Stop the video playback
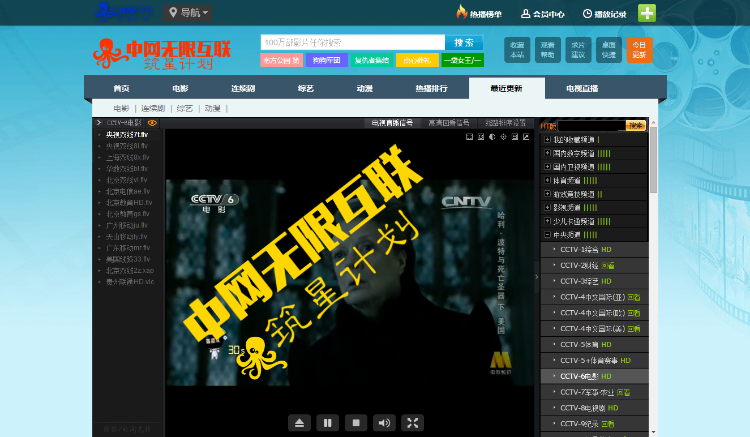This screenshot has width=750, height=437. click(356, 423)
